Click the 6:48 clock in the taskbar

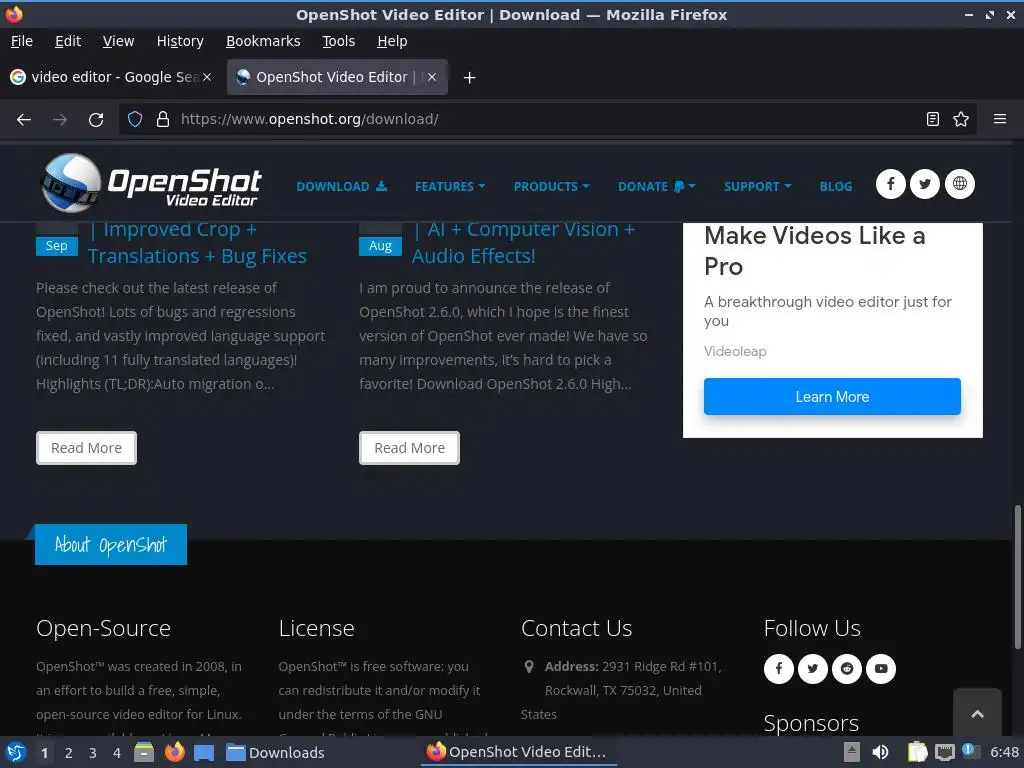pos(1004,752)
